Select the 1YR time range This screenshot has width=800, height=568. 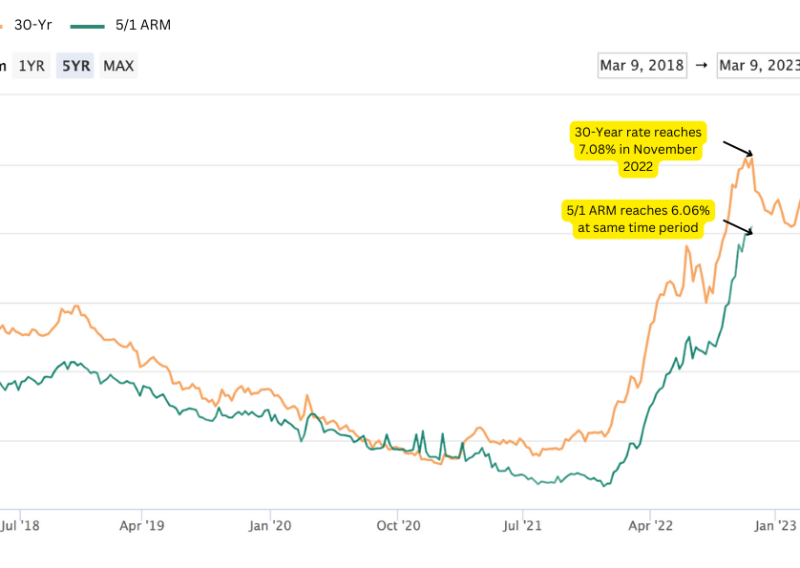click(31, 66)
